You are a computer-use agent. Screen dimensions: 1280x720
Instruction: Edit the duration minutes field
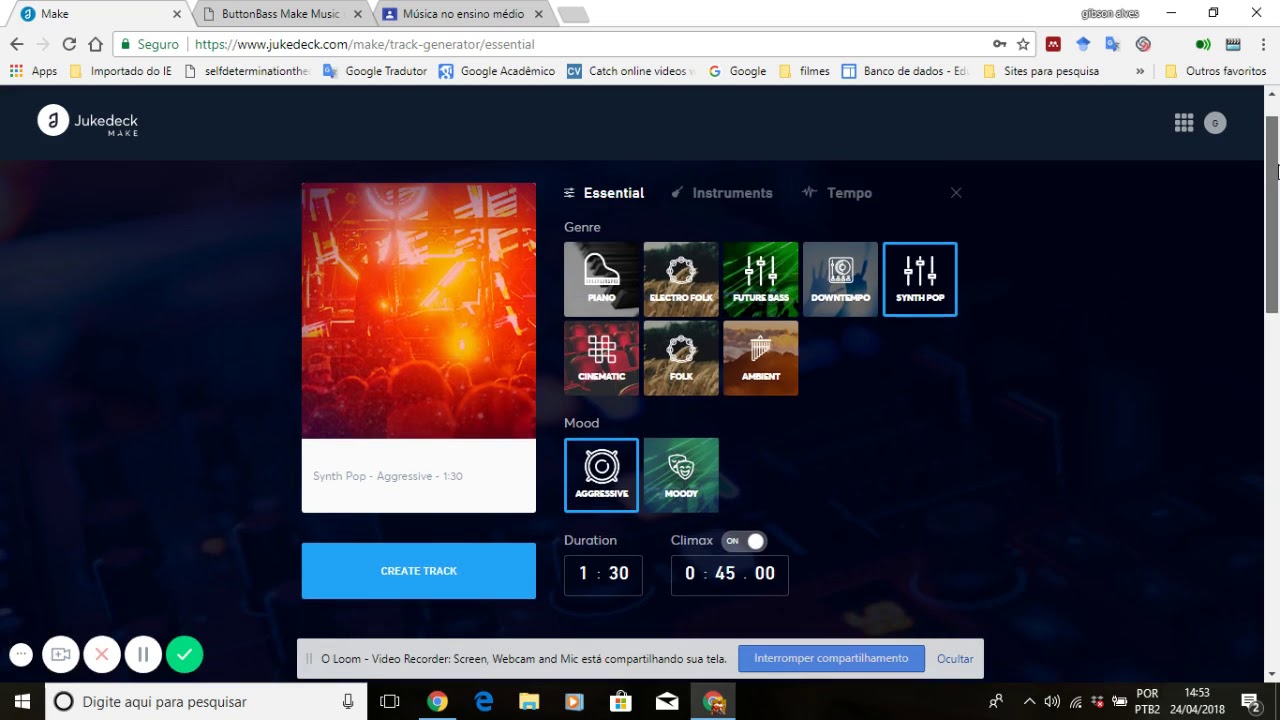pos(583,574)
